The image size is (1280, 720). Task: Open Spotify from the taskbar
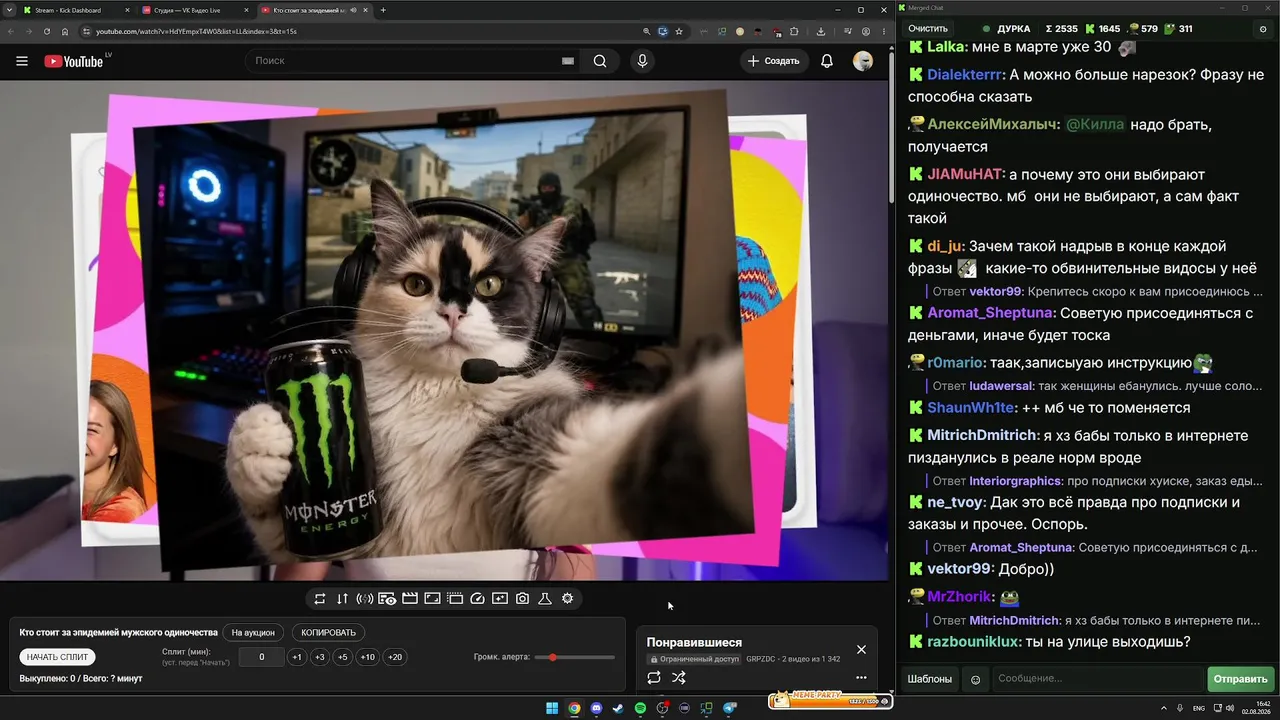[x=640, y=708]
